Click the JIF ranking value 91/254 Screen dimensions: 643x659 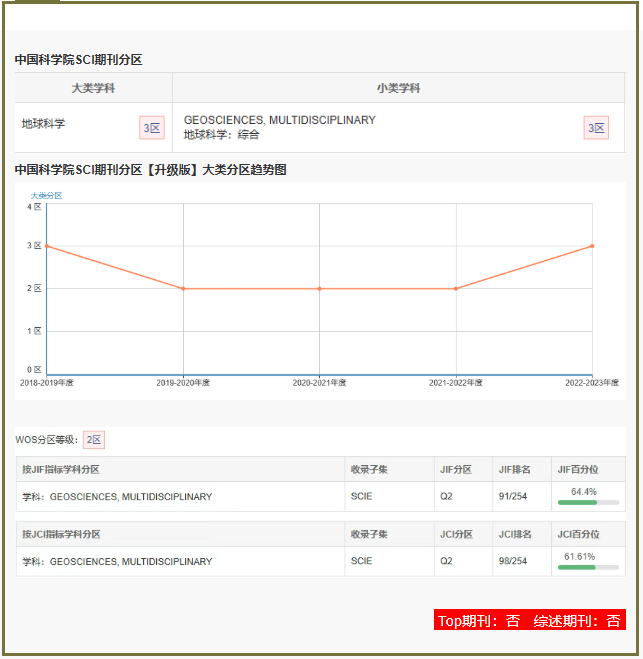[513, 496]
